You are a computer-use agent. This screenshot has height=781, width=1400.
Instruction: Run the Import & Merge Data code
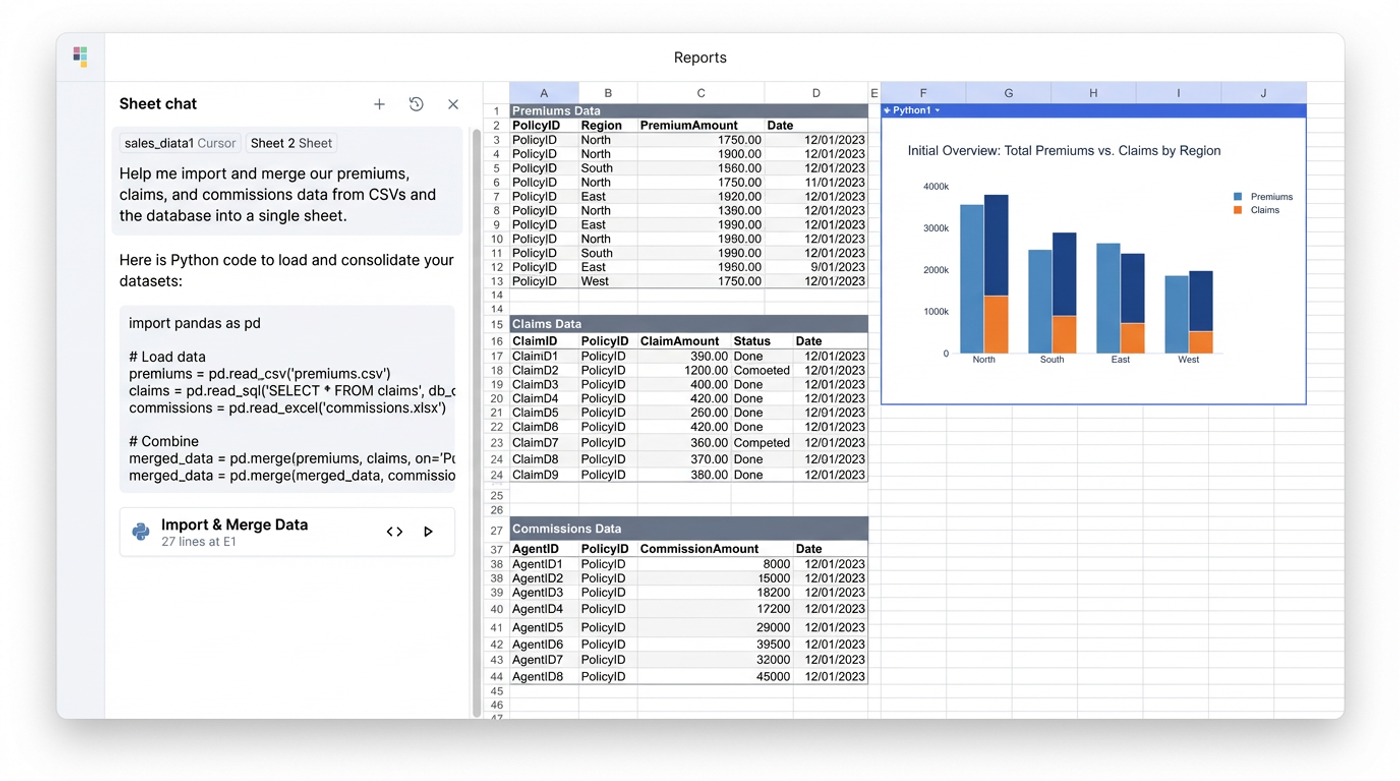click(428, 532)
